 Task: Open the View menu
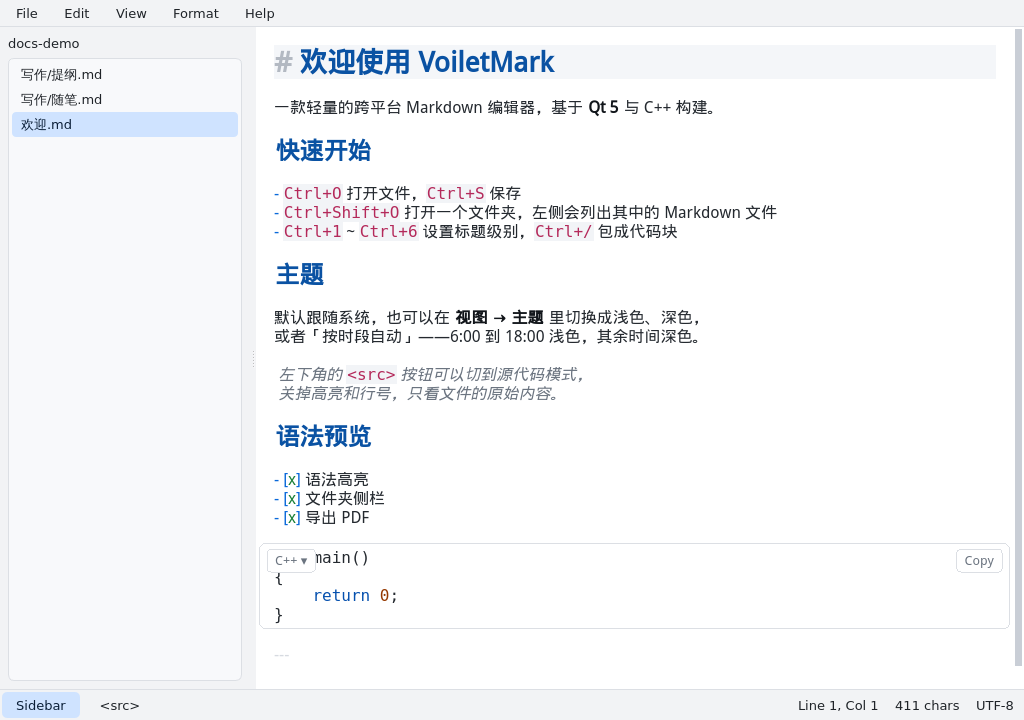pyautogui.click(x=131, y=13)
